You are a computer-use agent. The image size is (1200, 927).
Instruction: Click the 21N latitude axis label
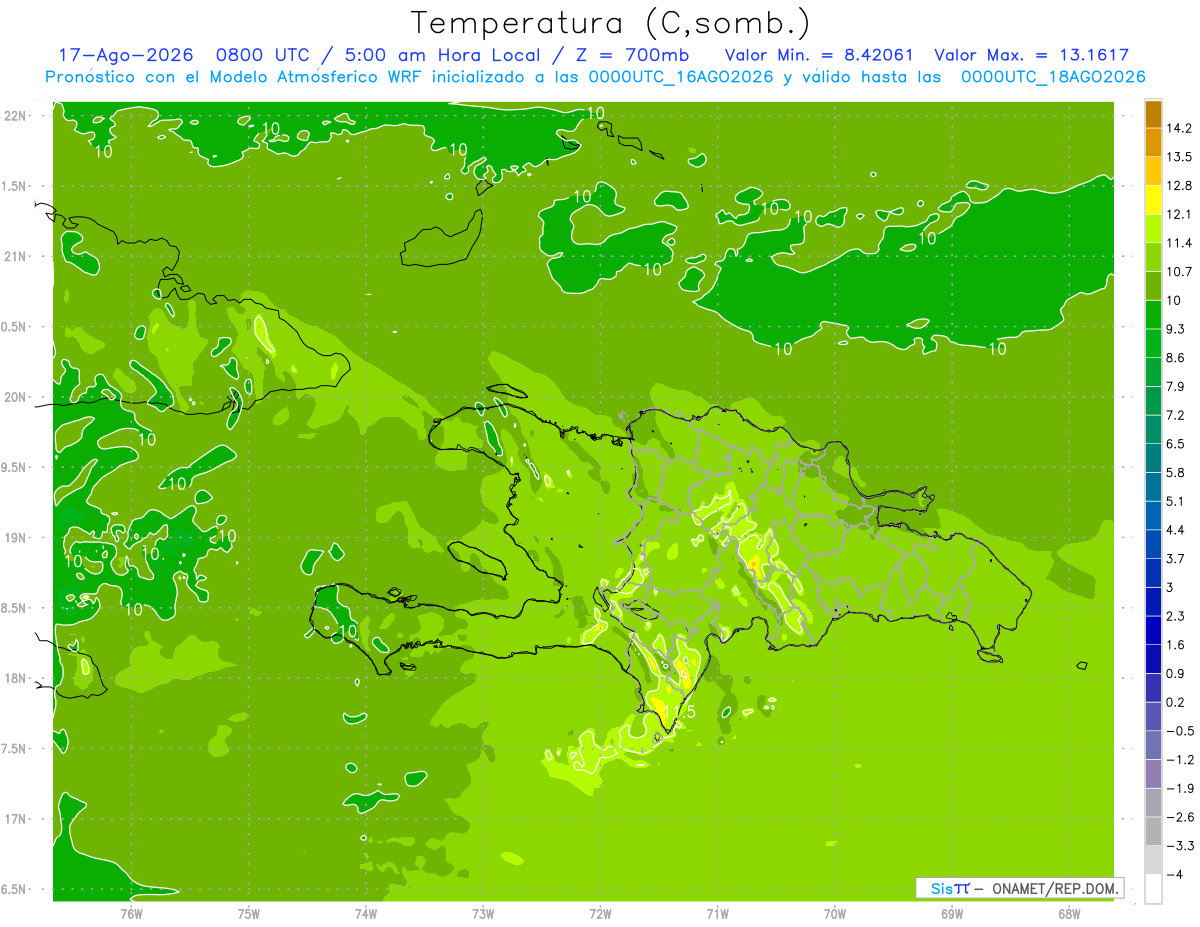15,256
